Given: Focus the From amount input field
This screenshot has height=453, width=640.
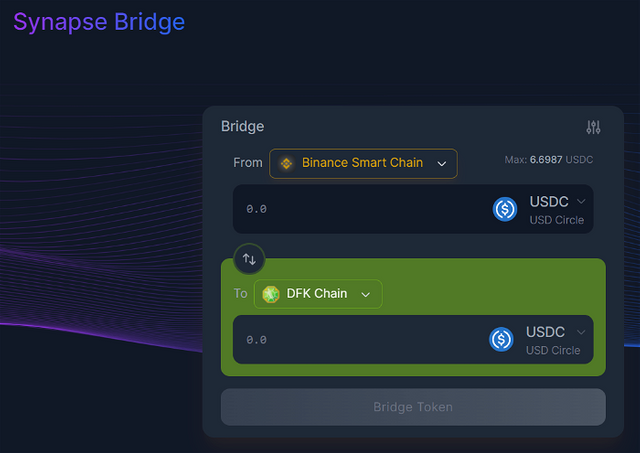Looking at the screenshot, I should (x=350, y=209).
